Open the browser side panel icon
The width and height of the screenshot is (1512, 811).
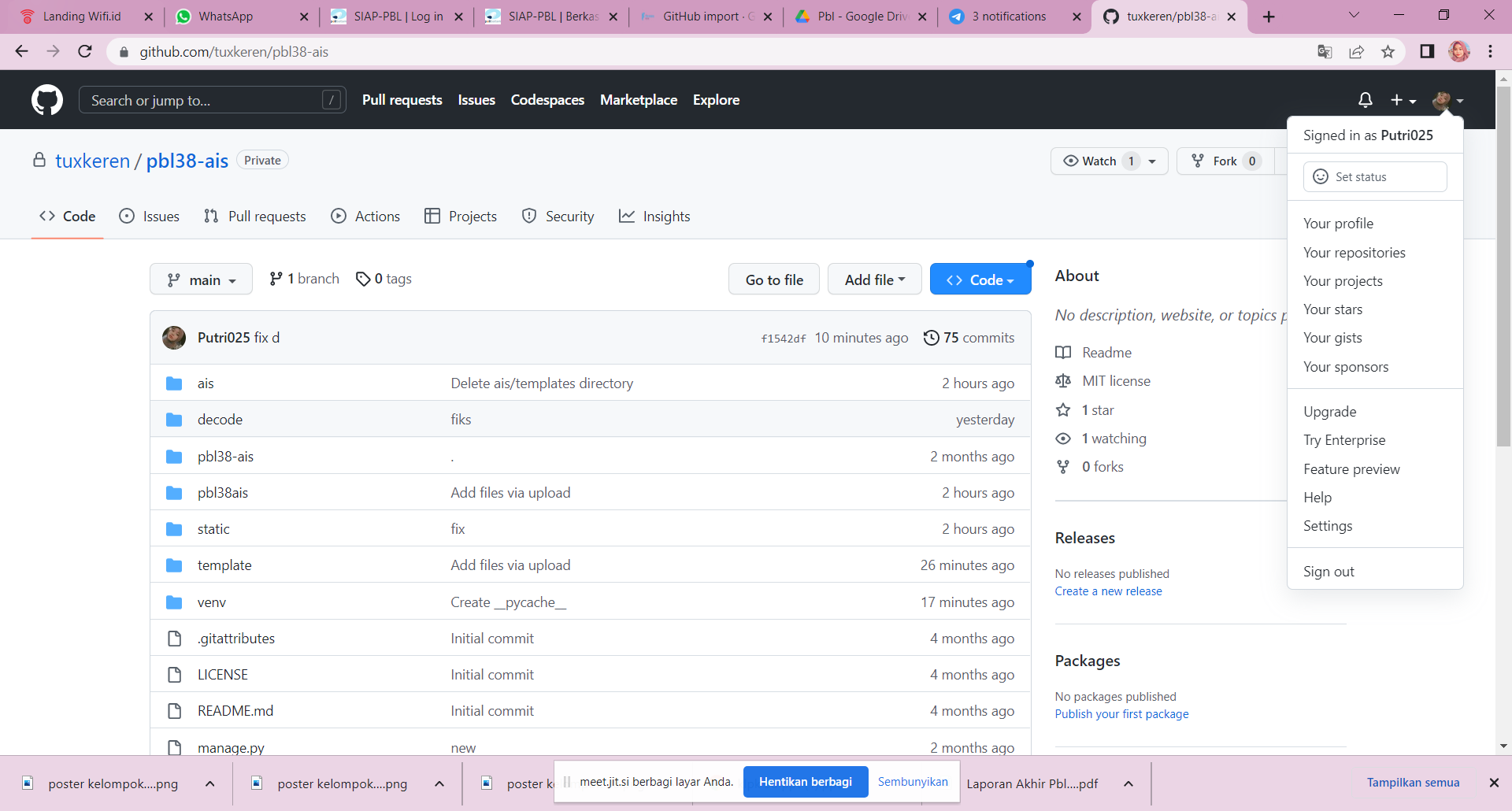click(1427, 52)
